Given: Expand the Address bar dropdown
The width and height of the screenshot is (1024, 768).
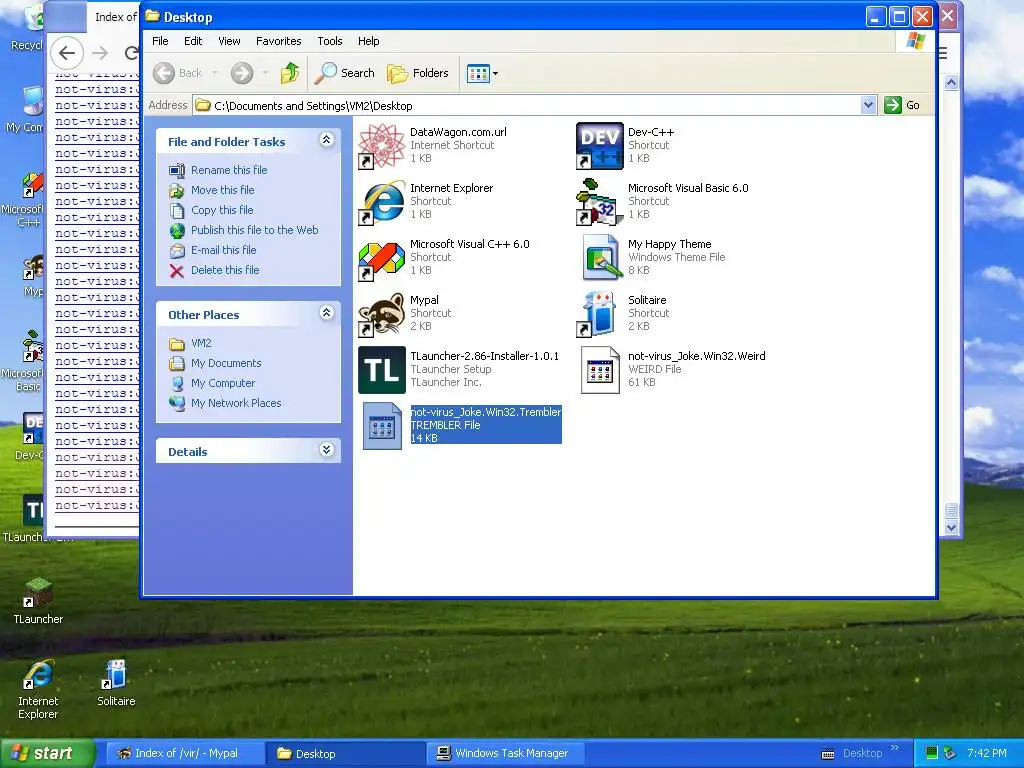Looking at the screenshot, I should tap(868, 105).
